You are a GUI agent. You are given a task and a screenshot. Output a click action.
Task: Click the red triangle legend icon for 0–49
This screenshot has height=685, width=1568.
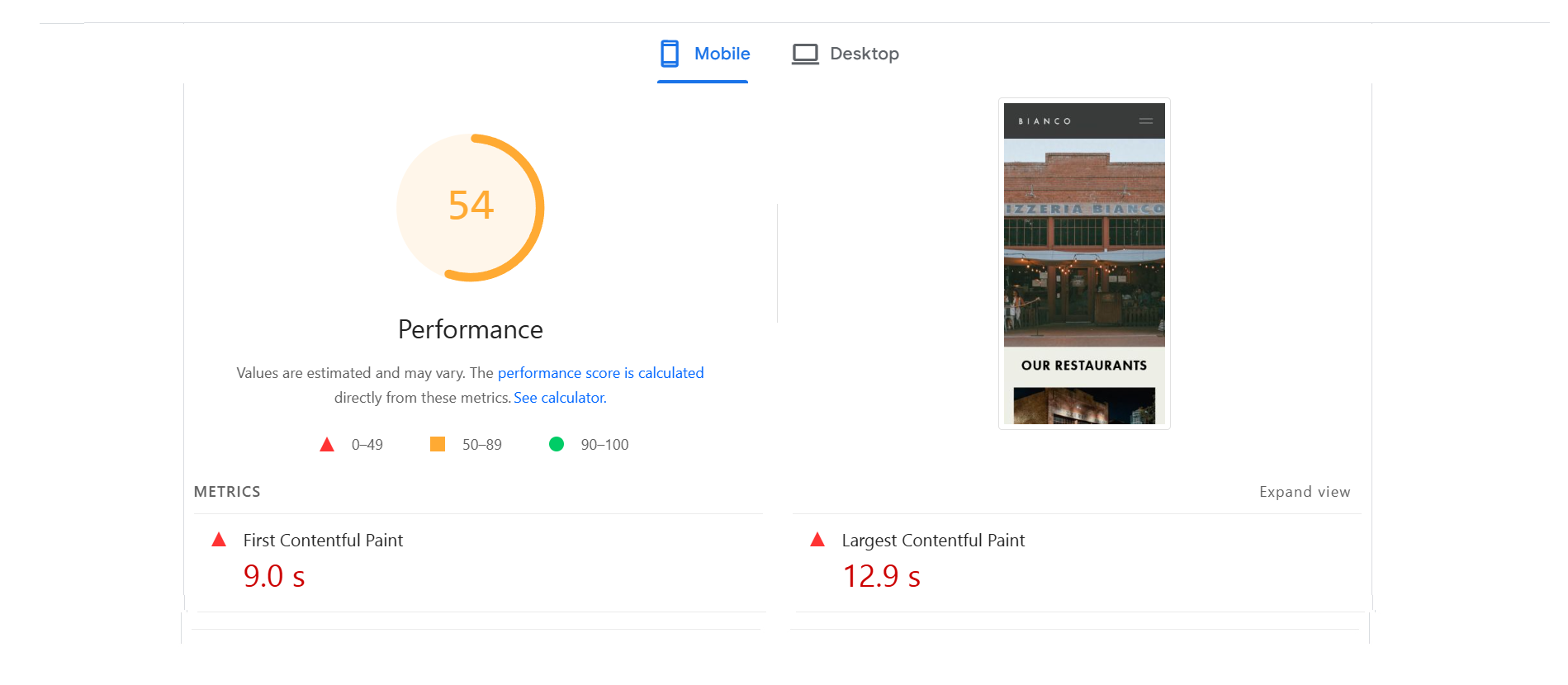pos(327,445)
